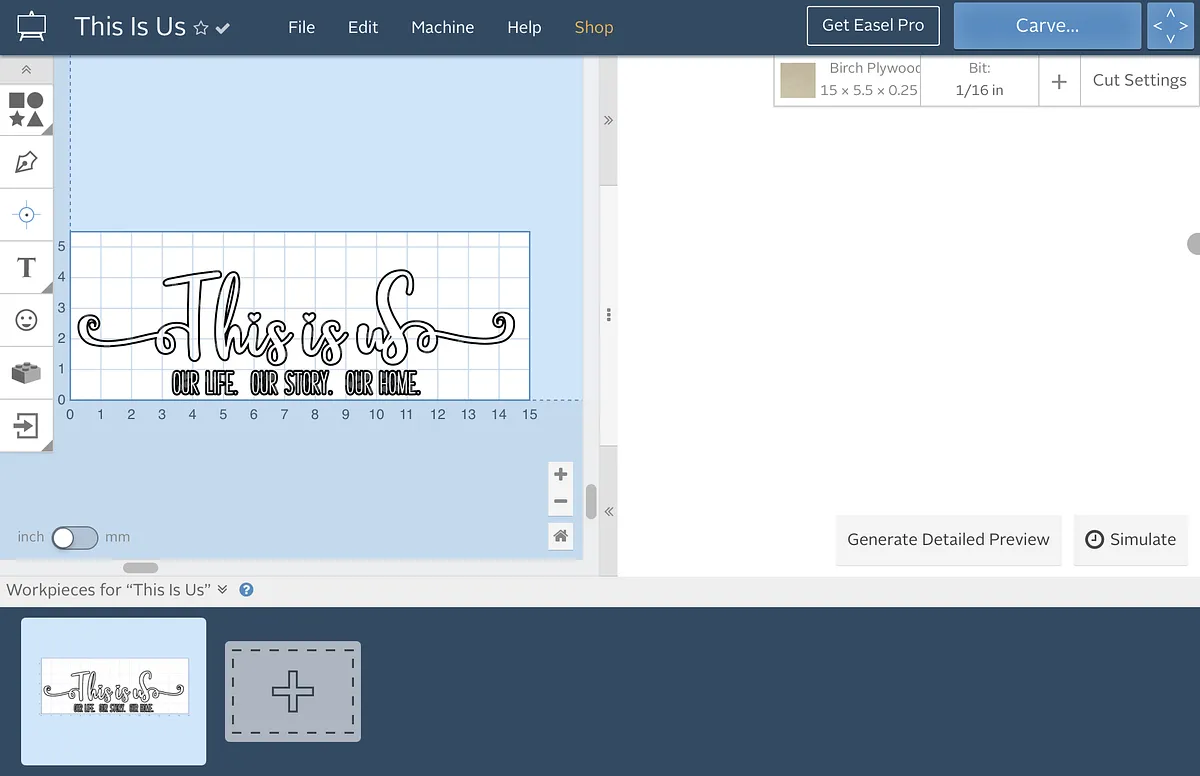Open the Shapes tool
The height and width of the screenshot is (776, 1200).
click(x=26, y=110)
